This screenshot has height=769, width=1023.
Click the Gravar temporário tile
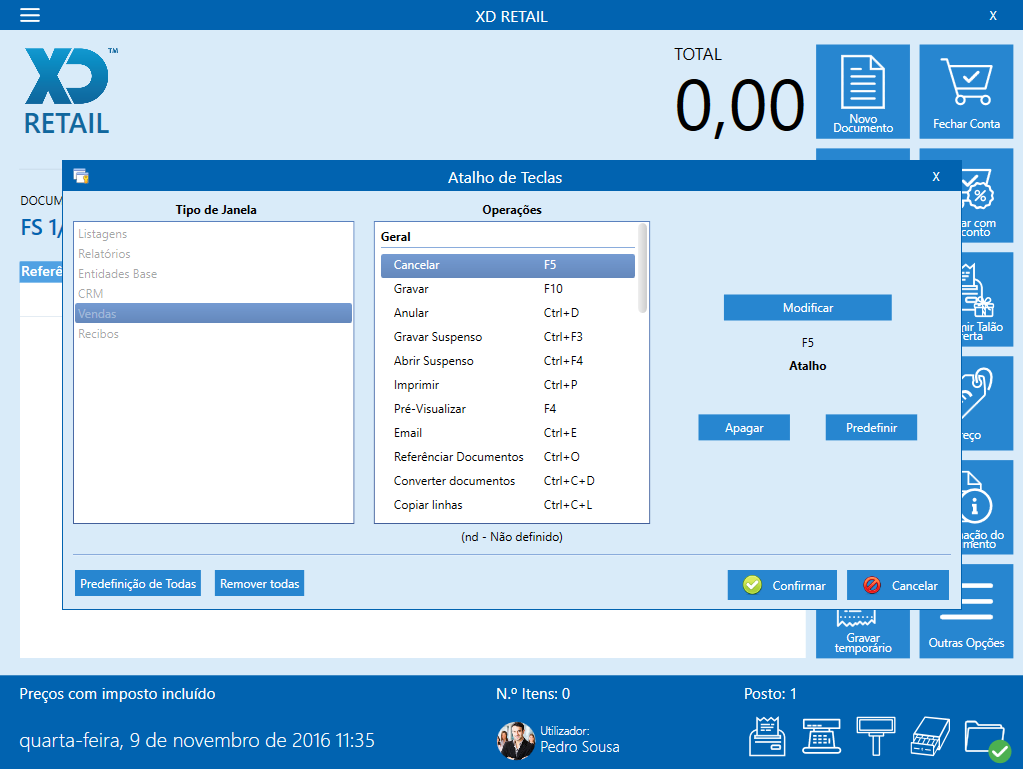[863, 633]
